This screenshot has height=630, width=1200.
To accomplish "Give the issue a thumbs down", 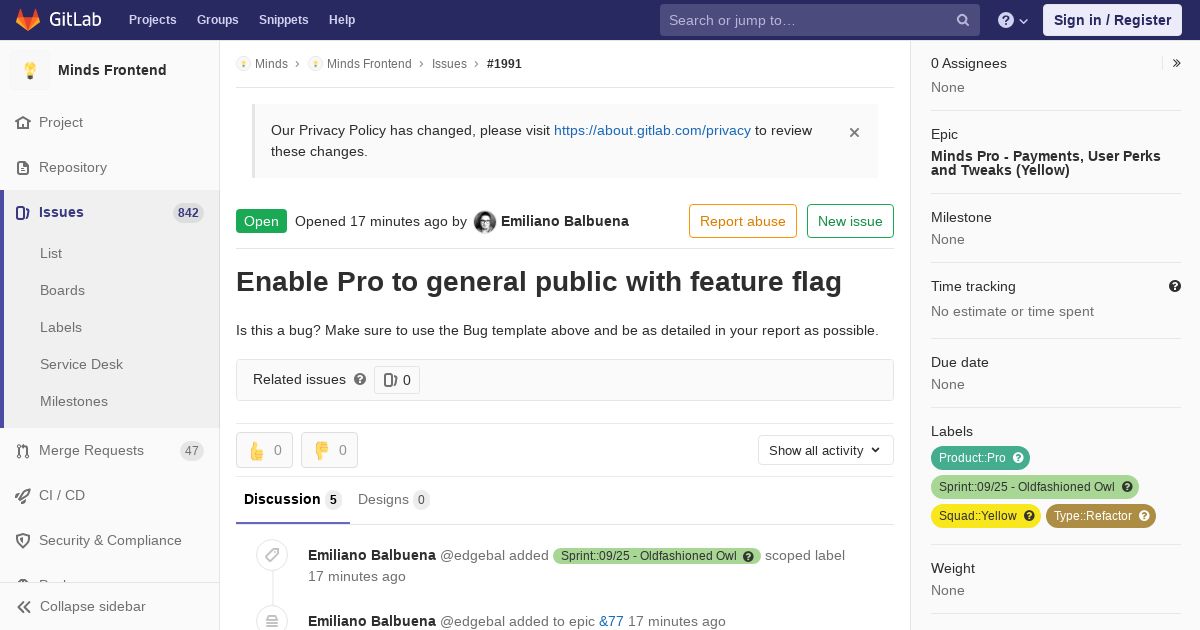I will pos(329,450).
